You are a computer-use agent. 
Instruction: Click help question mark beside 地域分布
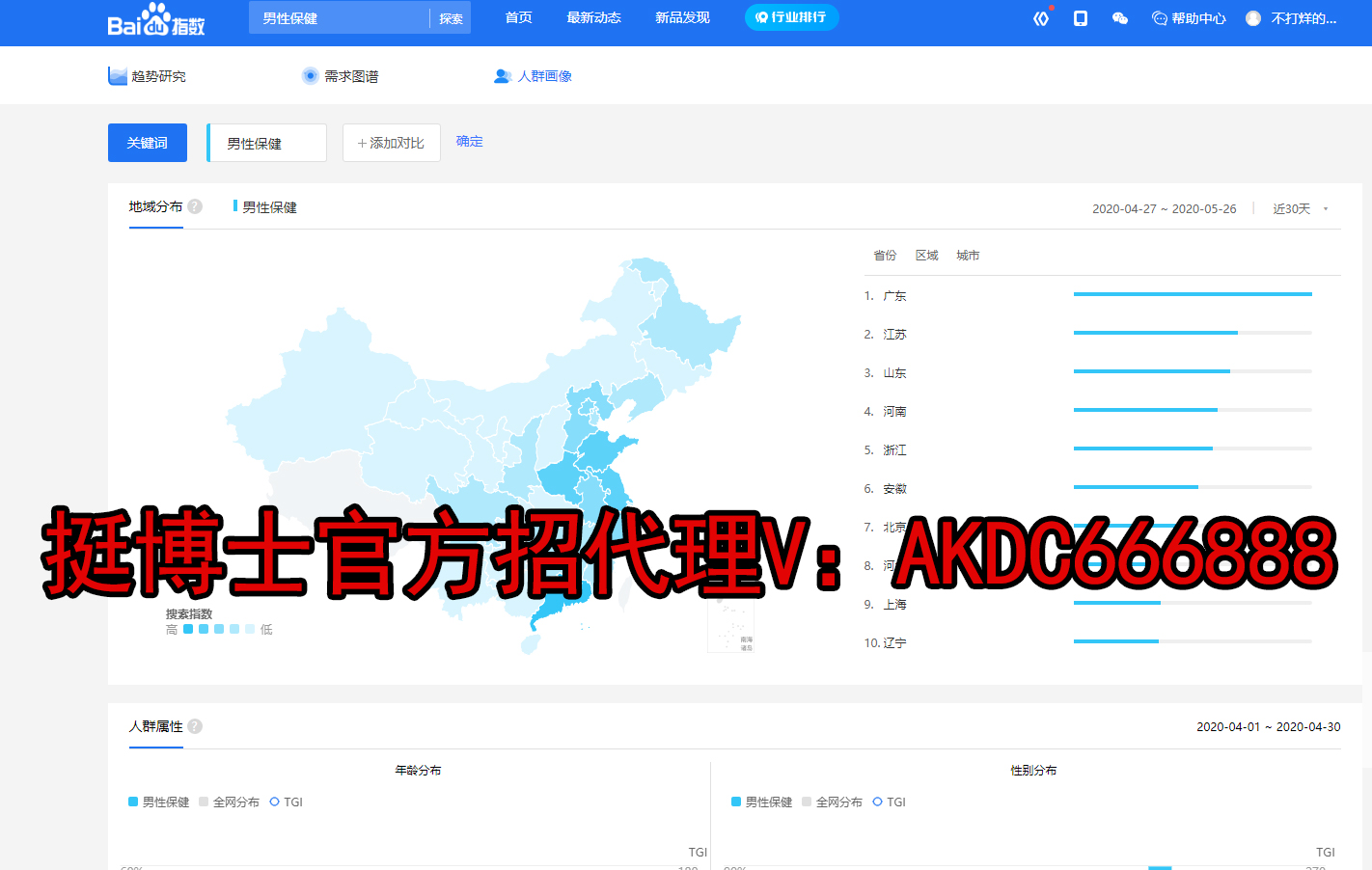195,206
